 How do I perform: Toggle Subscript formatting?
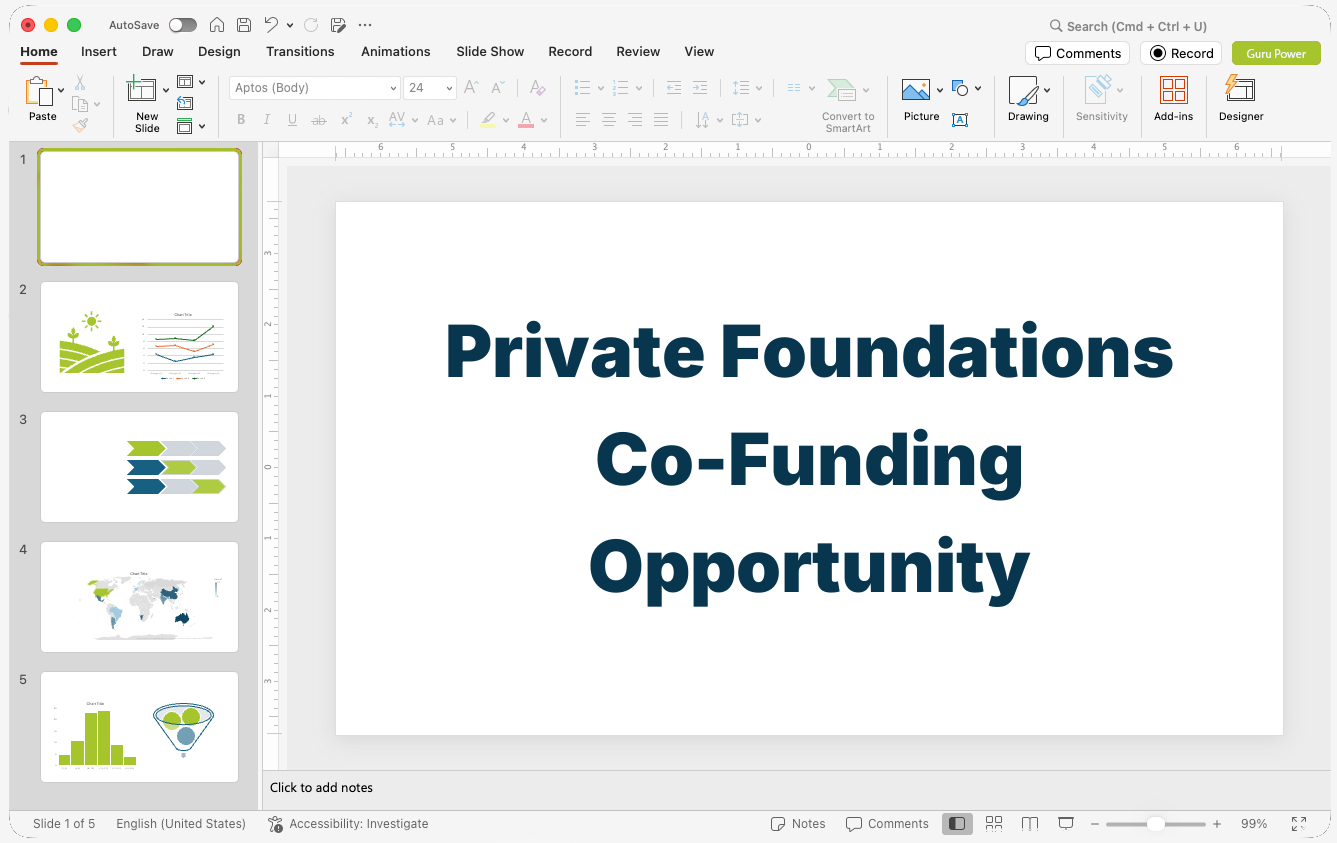coord(372,120)
